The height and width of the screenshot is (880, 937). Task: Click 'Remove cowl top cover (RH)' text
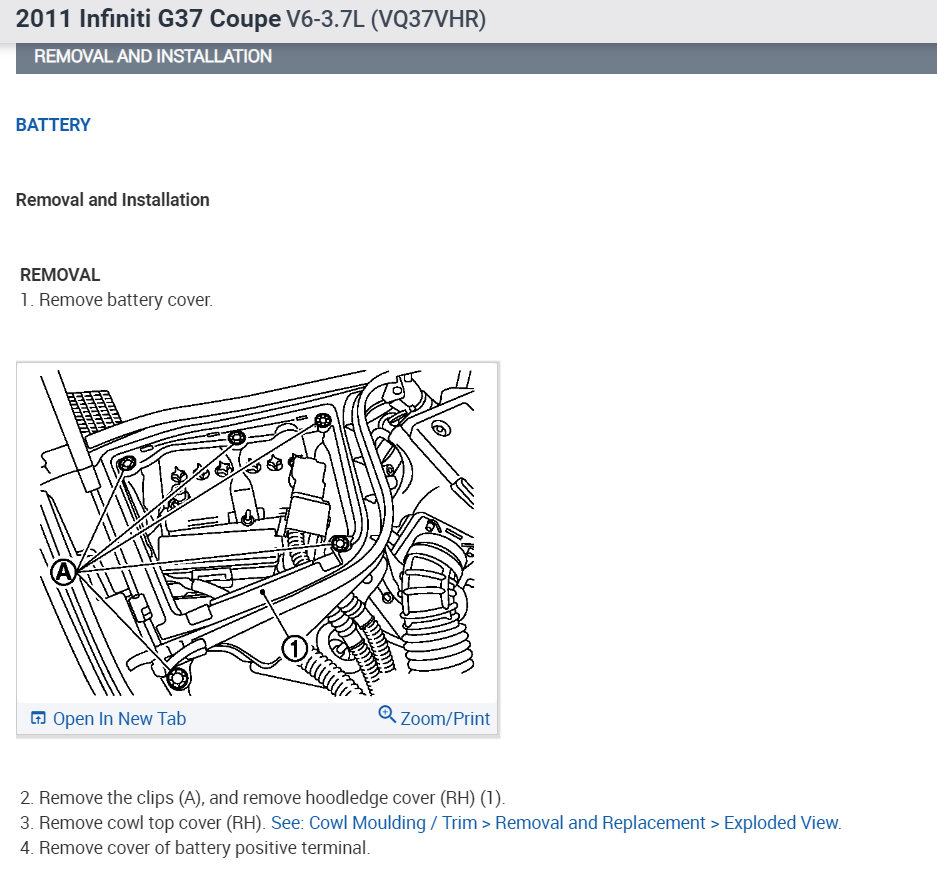152,823
